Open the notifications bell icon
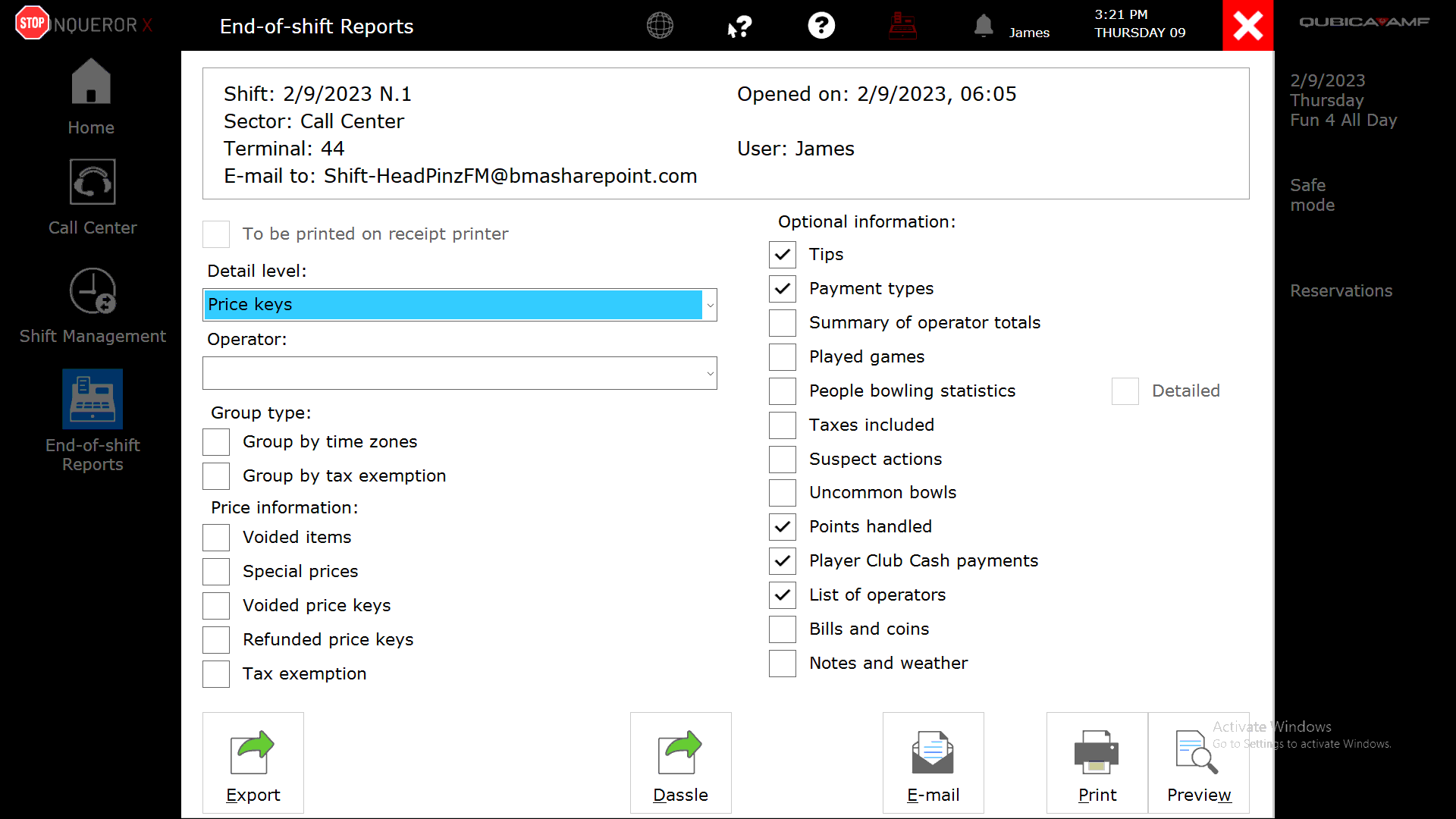1456x819 pixels. [984, 26]
